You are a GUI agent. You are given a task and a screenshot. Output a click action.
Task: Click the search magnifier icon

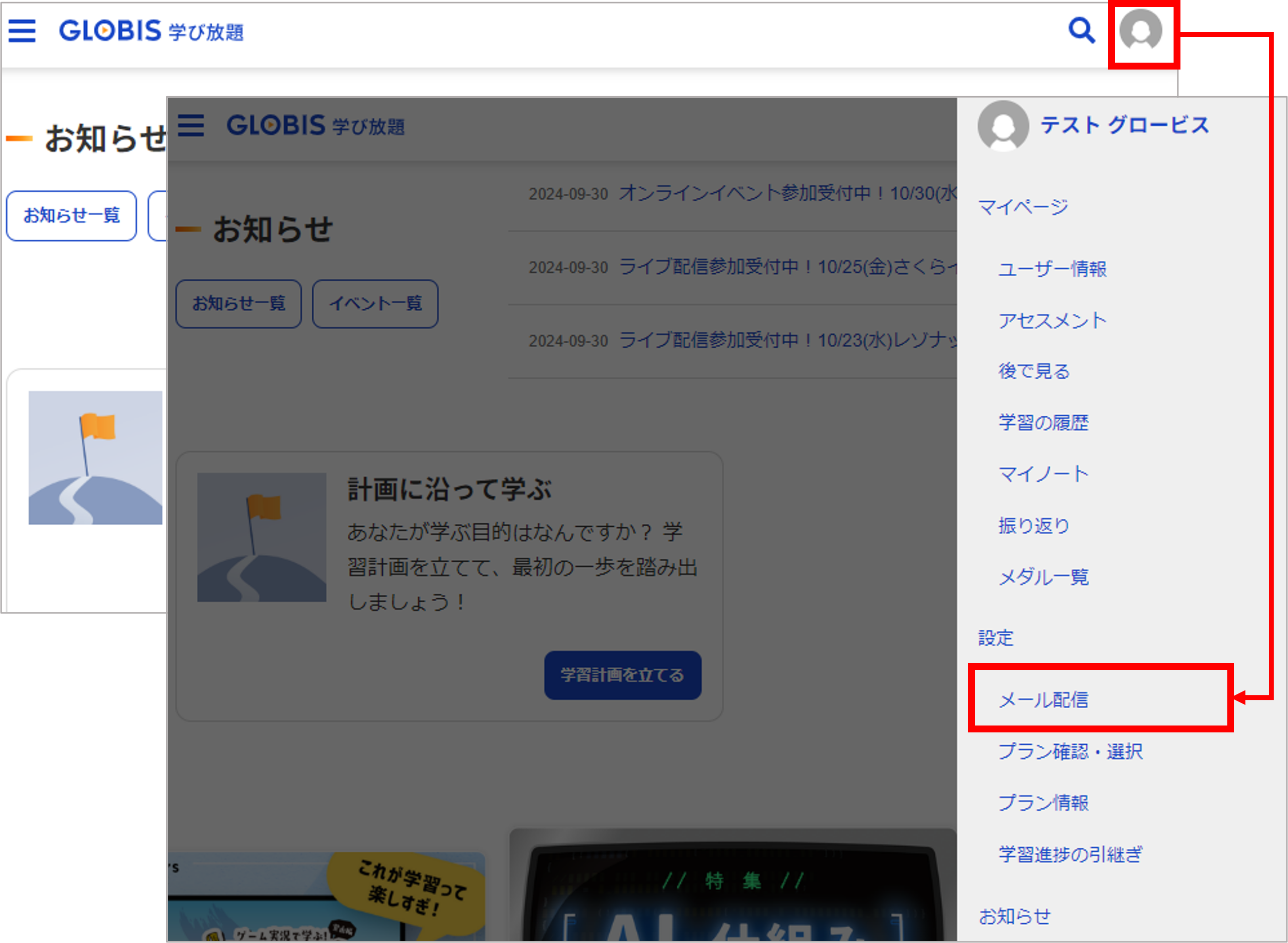click(x=1081, y=30)
